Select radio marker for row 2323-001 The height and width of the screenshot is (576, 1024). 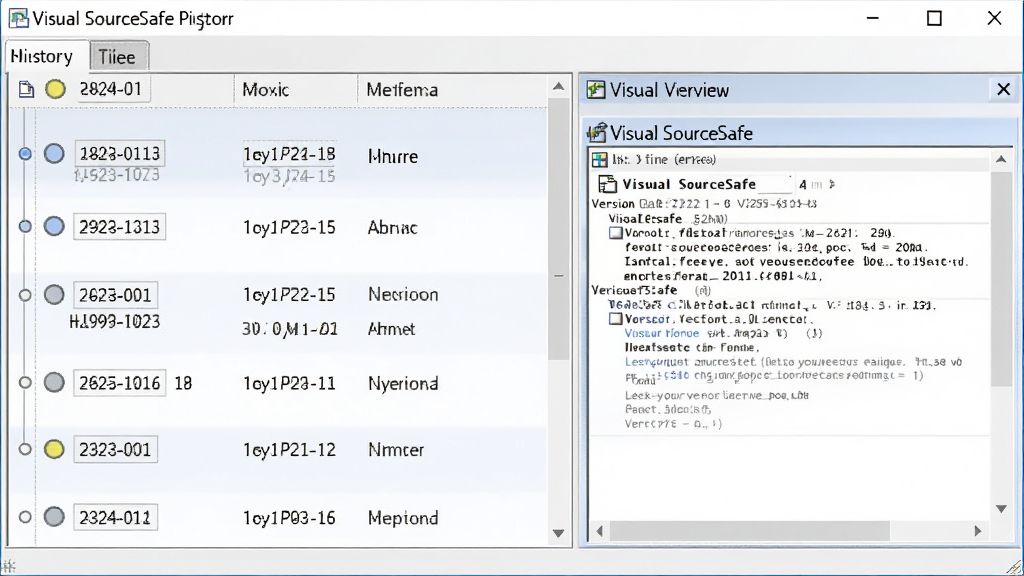(25, 449)
